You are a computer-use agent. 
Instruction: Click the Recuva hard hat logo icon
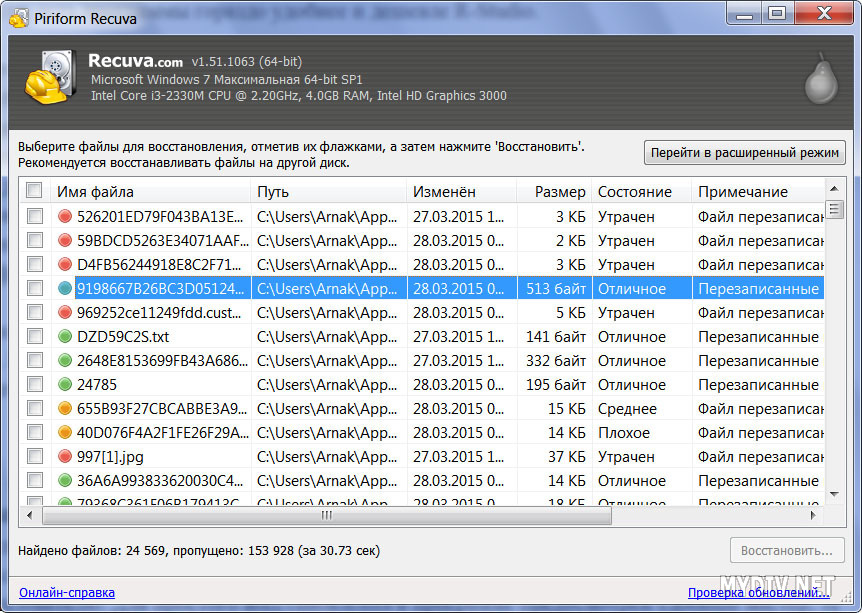tap(45, 79)
